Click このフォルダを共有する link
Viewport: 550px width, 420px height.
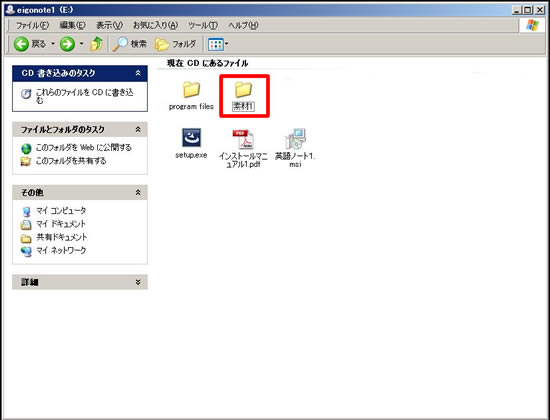[71, 161]
